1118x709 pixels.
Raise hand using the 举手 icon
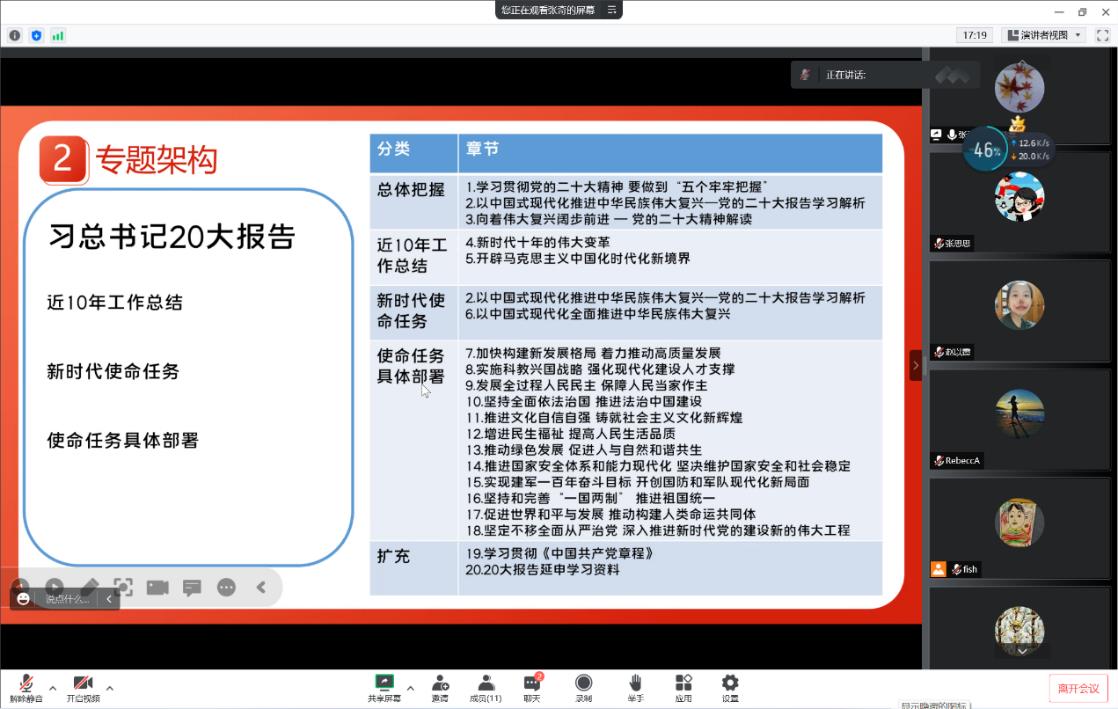635,686
